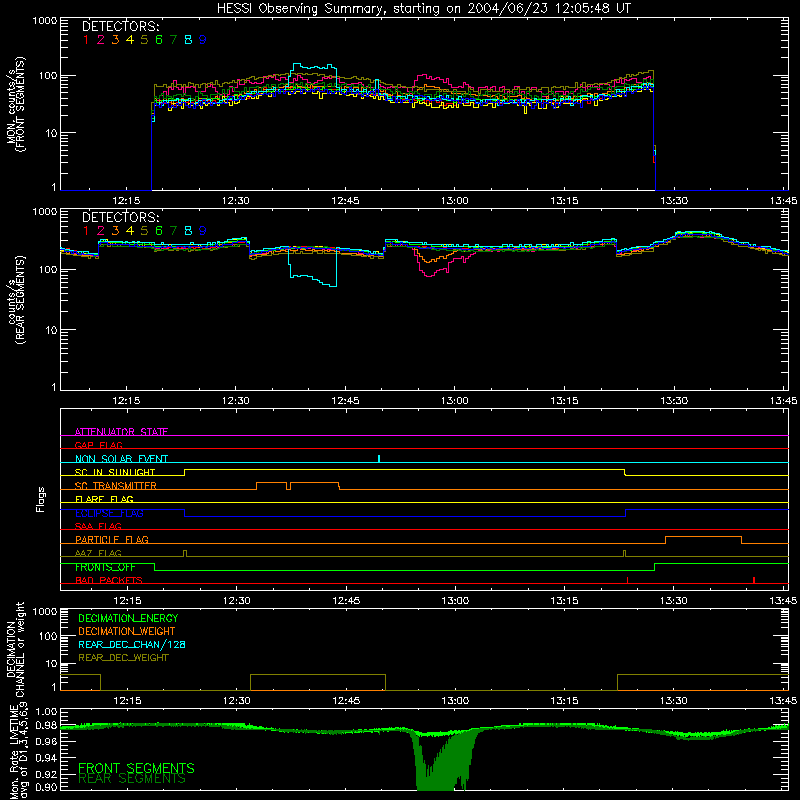Viewport: 800px width, 800px height.
Task: Select detector 4 in front segments legend
Action: click(x=130, y=40)
